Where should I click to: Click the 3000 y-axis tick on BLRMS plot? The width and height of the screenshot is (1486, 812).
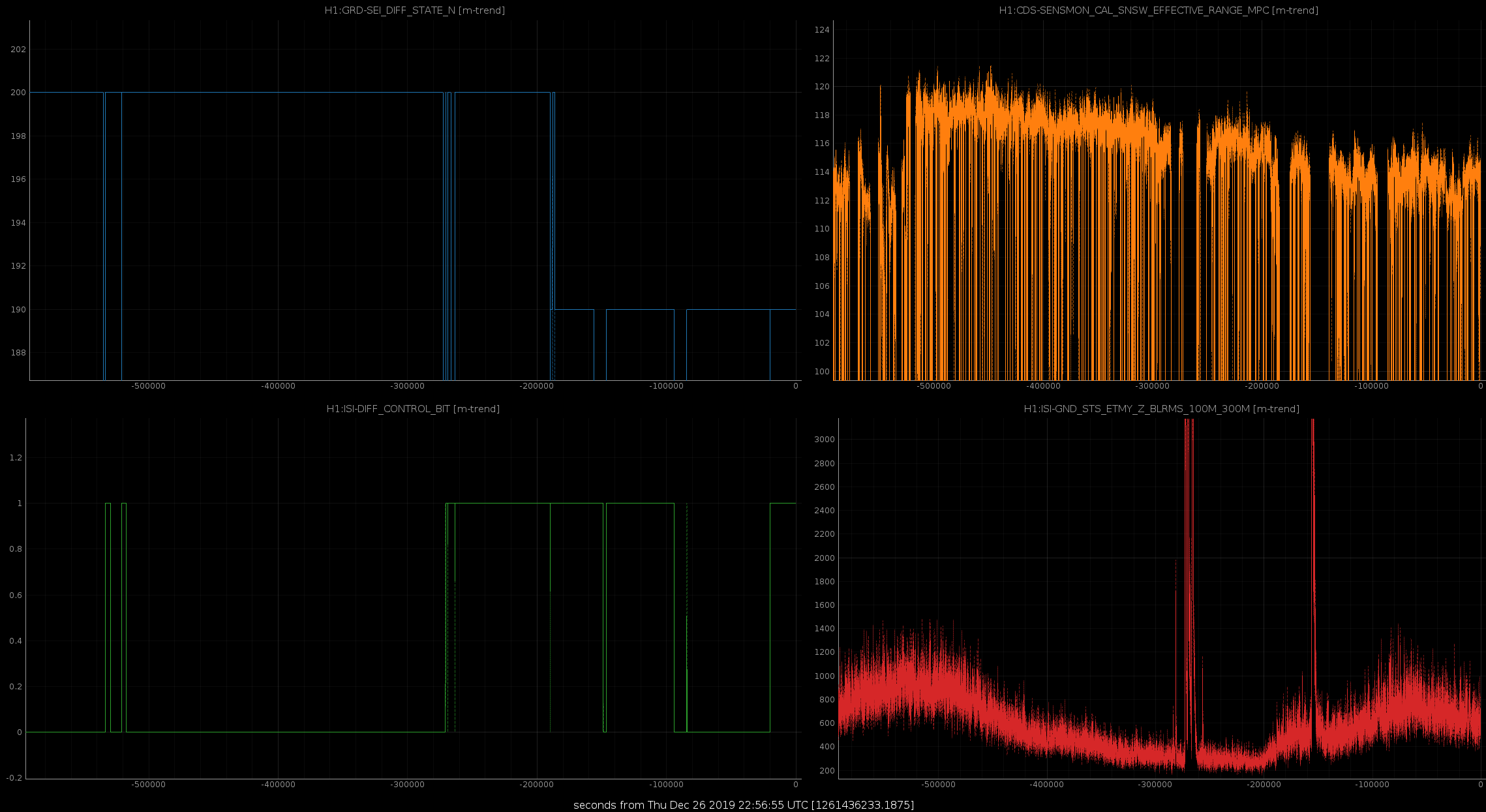click(825, 440)
